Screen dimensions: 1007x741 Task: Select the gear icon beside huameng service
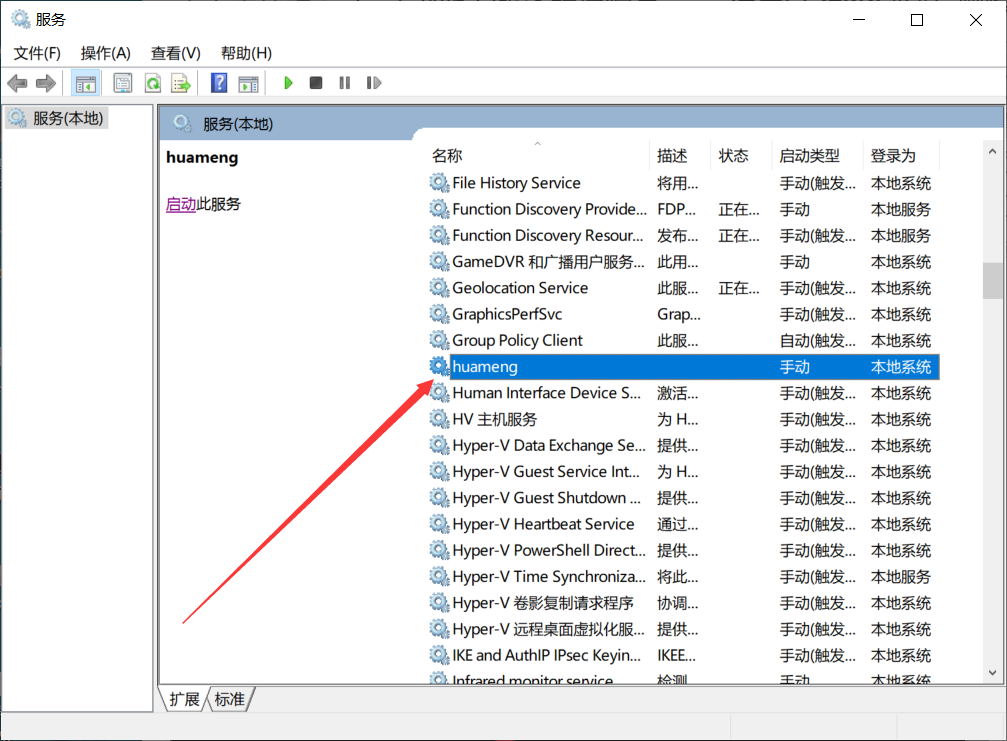438,366
